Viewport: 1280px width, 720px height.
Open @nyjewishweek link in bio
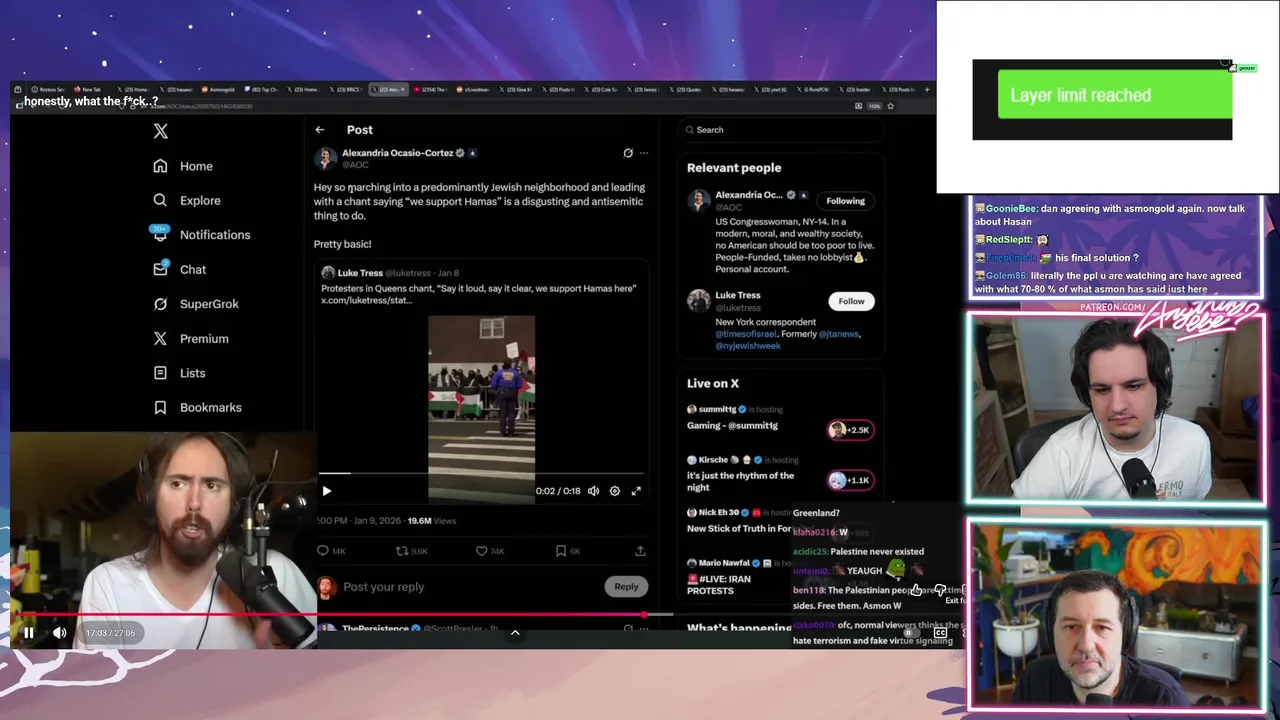(748, 346)
